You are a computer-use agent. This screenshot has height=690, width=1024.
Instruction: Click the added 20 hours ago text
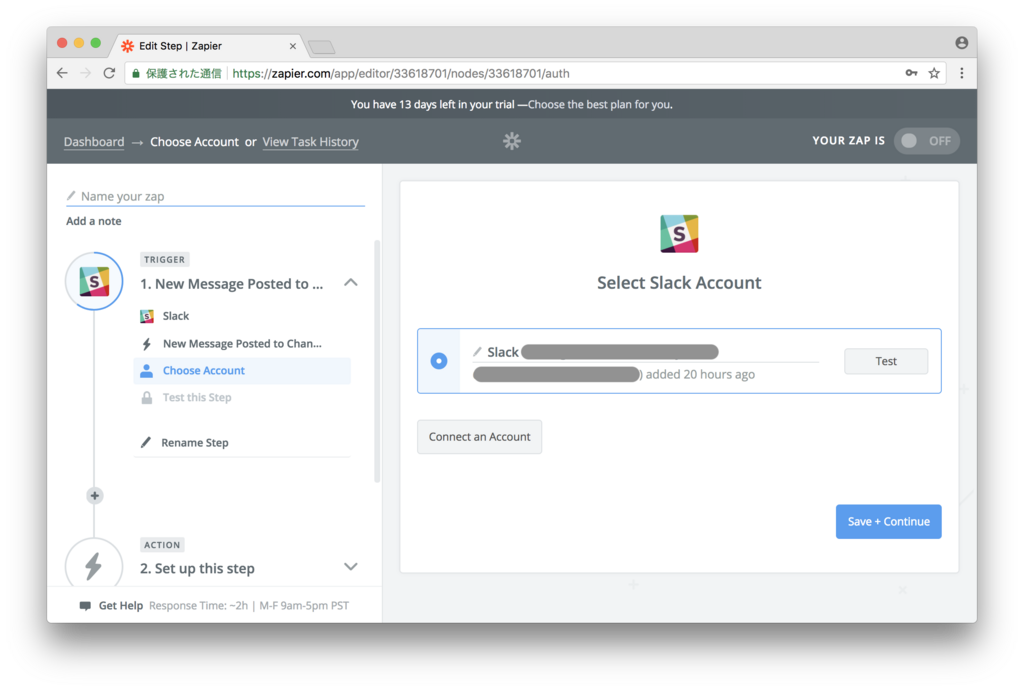pos(700,375)
